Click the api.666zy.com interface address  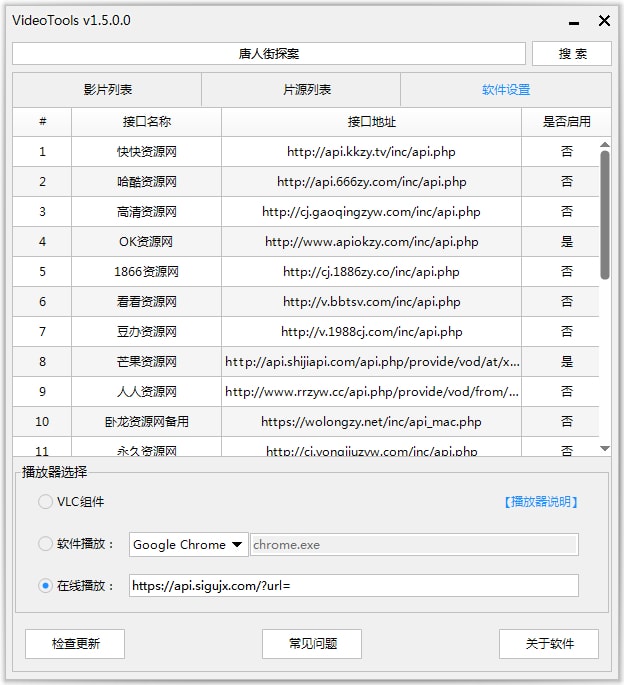click(x=371, y=182)
